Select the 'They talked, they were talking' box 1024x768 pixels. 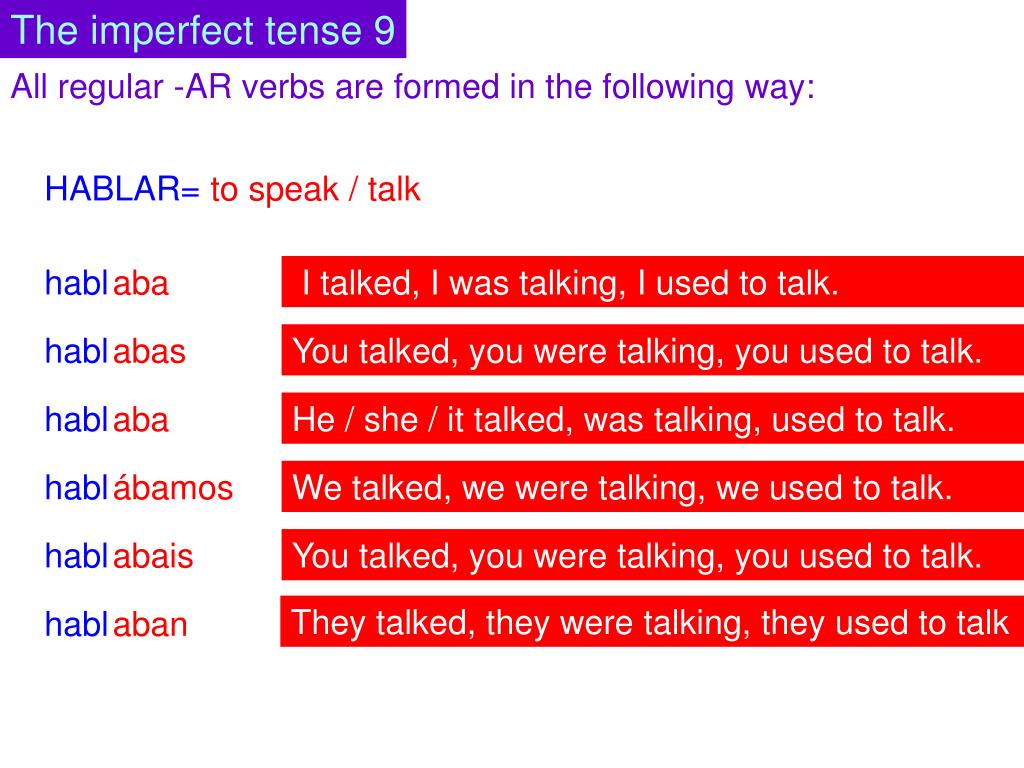(x=652, y=621)
